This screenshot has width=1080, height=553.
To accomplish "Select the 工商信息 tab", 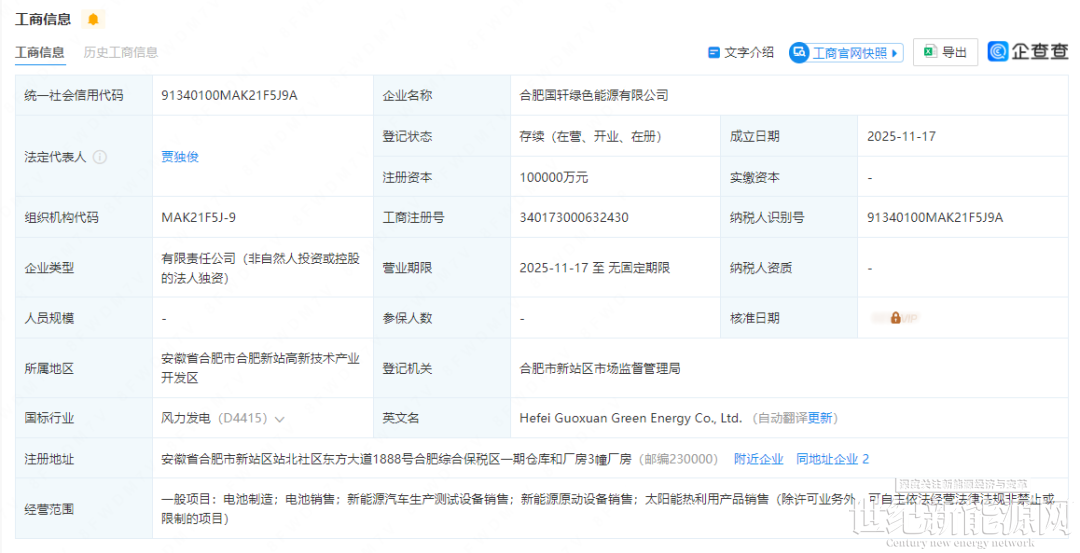I will [40, 52].
